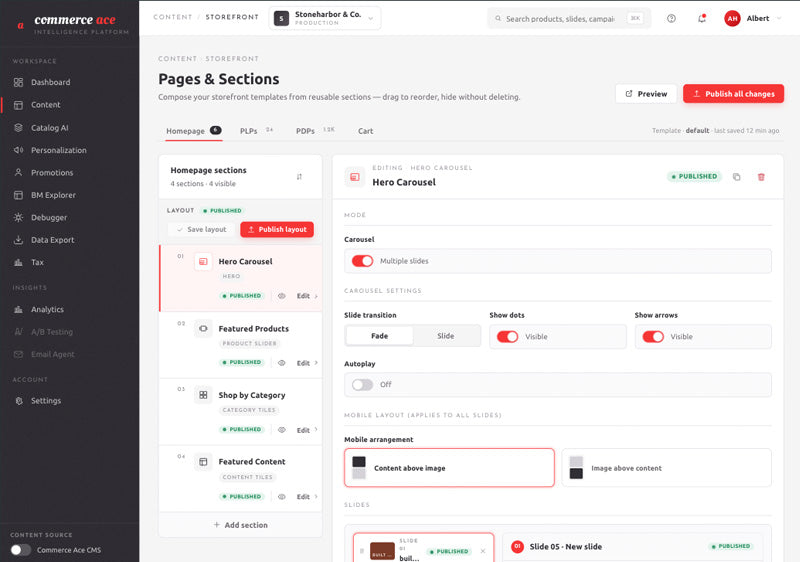Disable the Show dots toggle
The width and height of the screenshot is (800, 562).
pos(508,337)
